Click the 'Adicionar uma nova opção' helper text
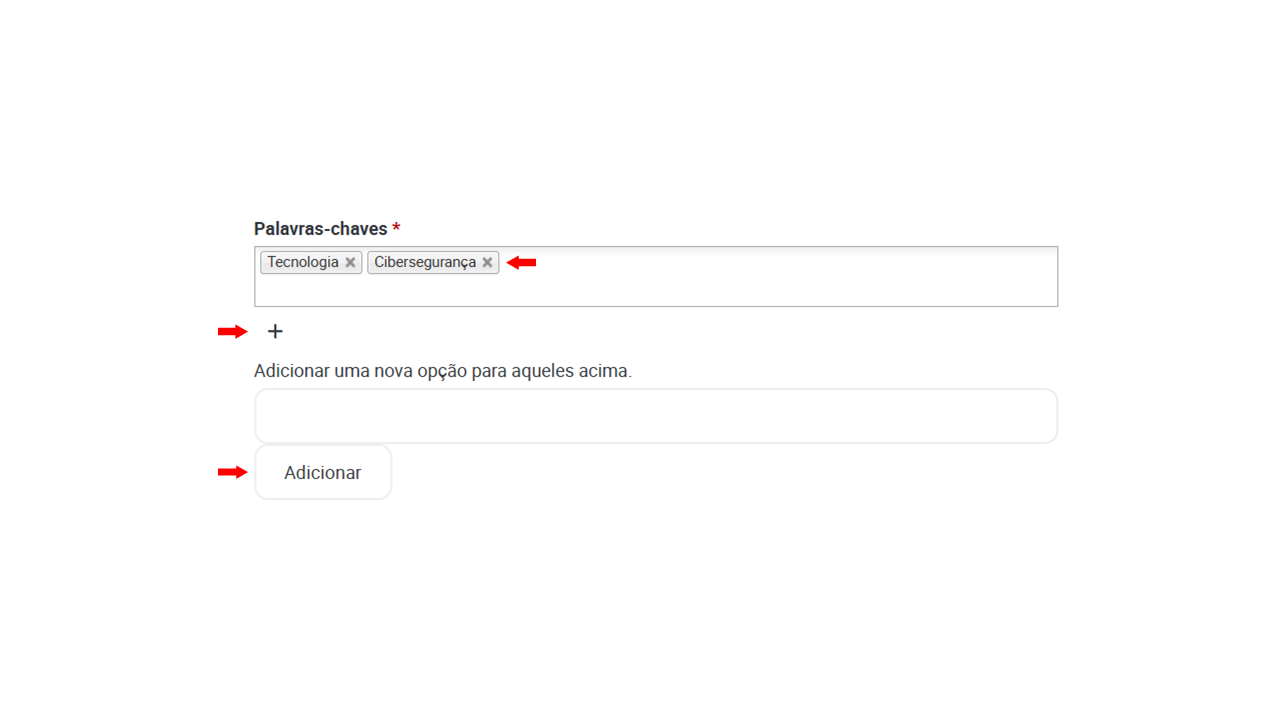This screenshot has width=1280, height=720. coord(443,371)
